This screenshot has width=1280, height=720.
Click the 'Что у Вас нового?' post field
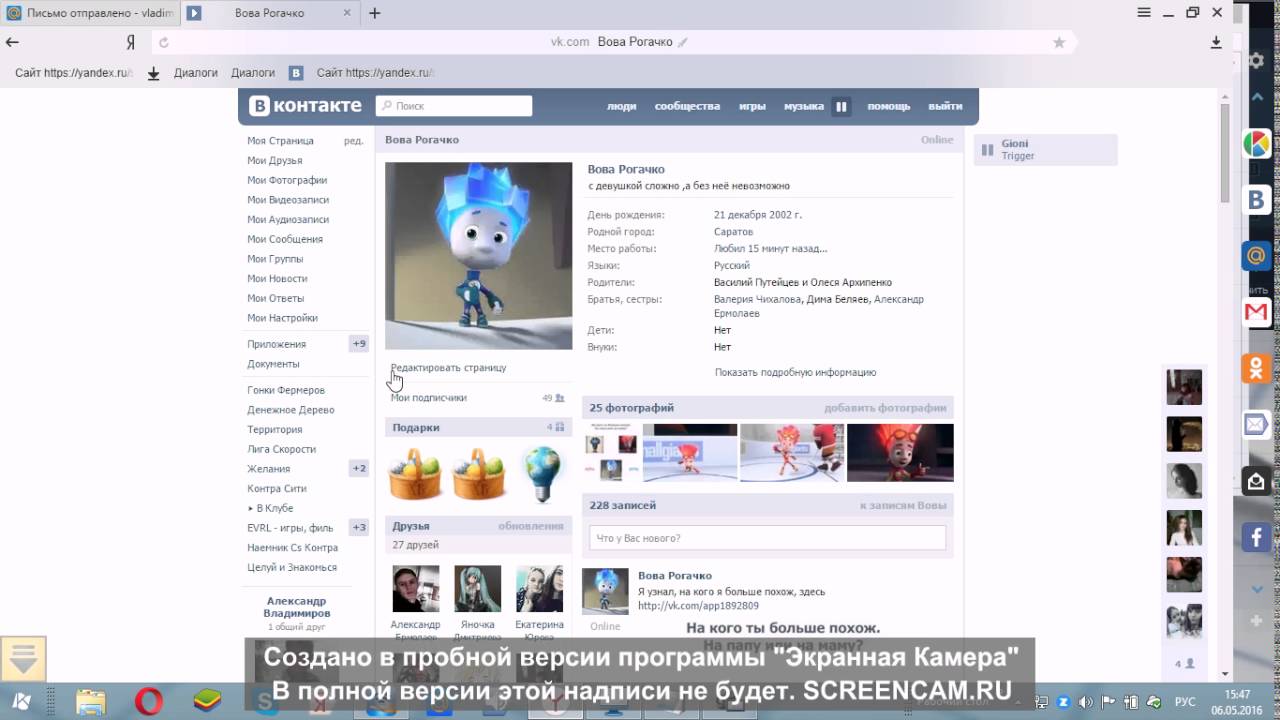[x=766, y=538]
